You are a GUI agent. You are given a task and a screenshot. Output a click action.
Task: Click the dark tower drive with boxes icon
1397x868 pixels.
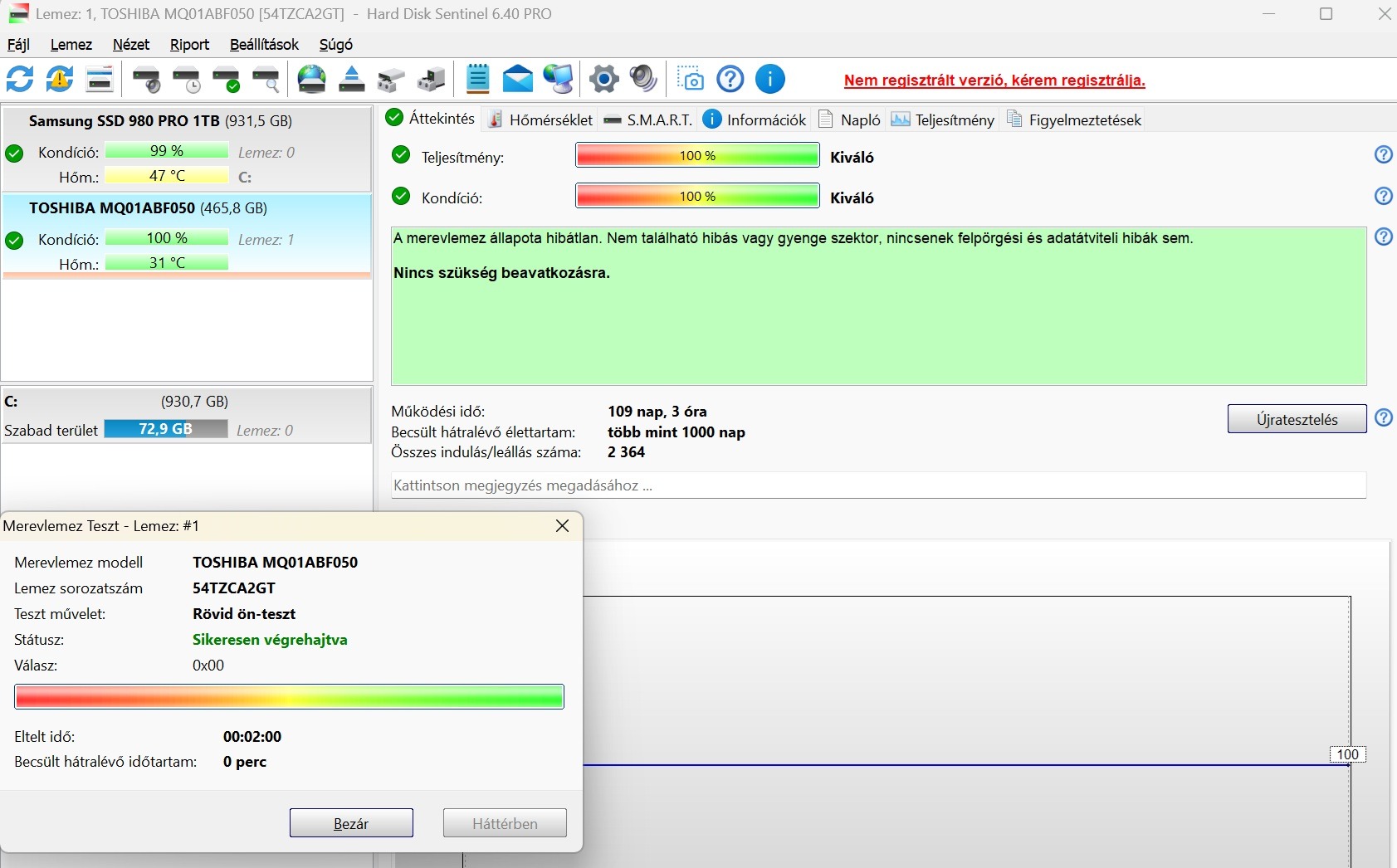(432, 80)
